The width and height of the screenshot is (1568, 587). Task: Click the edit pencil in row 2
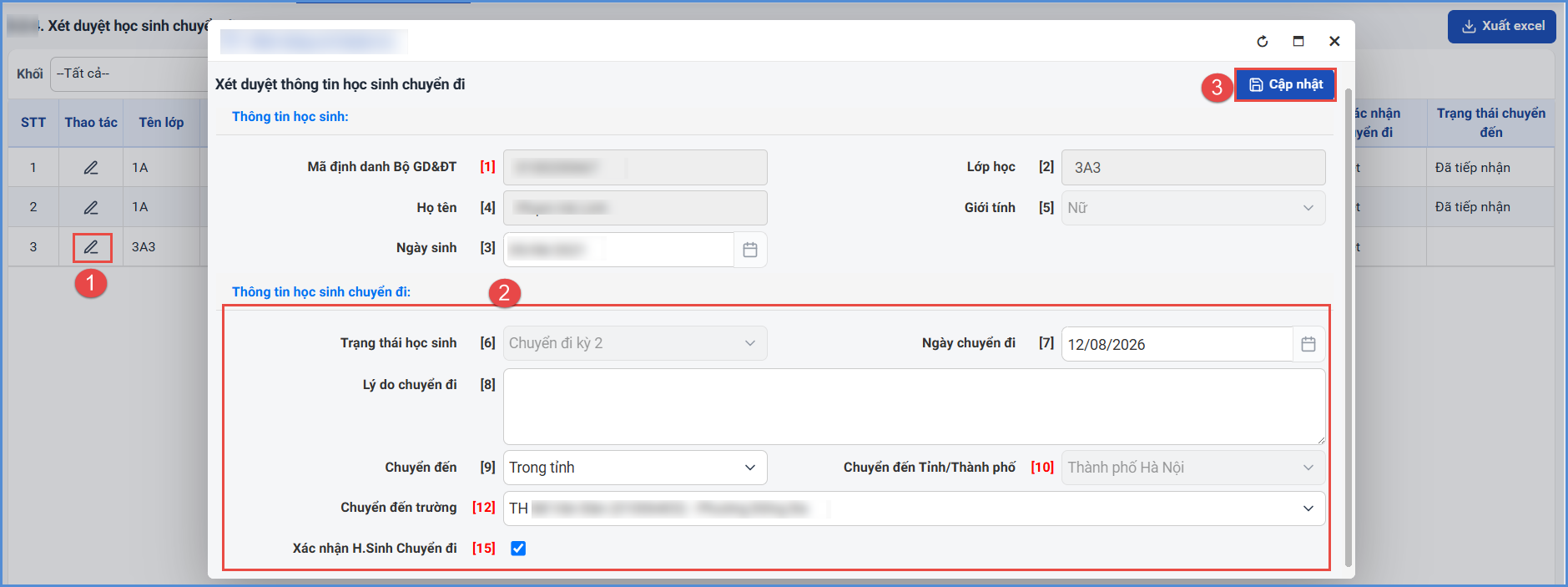[91, 207]
